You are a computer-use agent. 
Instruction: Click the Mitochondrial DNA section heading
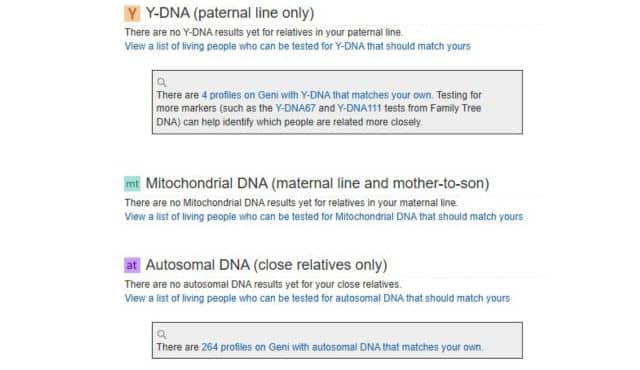click(x=317, y=184)
